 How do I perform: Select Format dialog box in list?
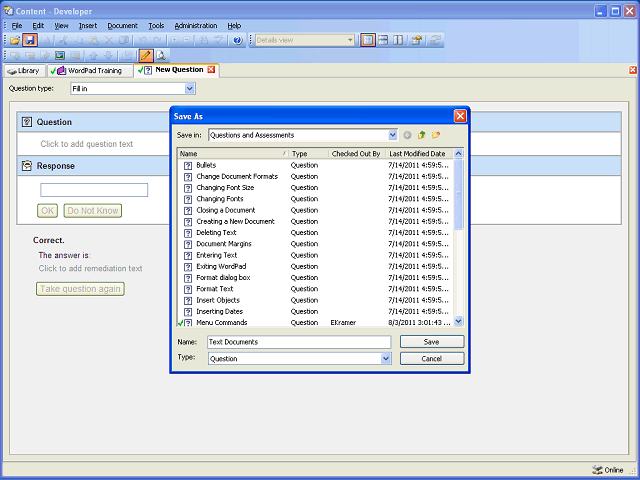tap(223, 278)
